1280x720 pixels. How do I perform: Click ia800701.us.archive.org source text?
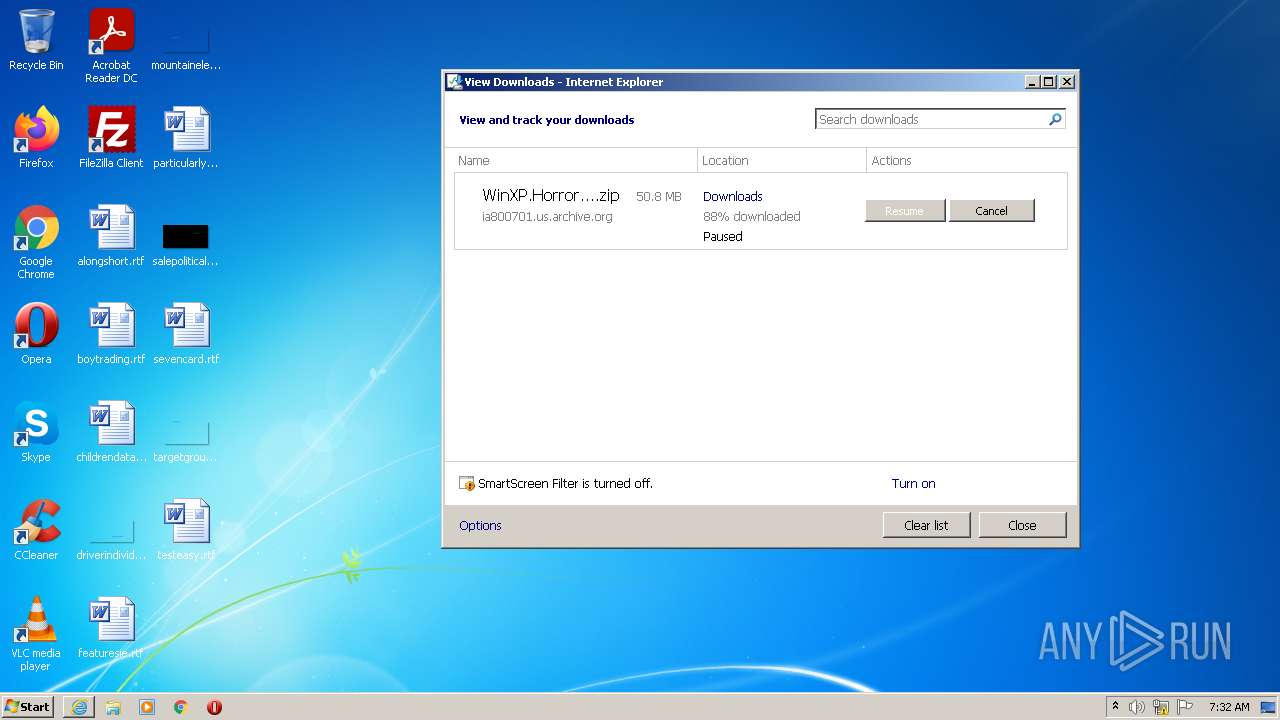click(x=547, y=217)
